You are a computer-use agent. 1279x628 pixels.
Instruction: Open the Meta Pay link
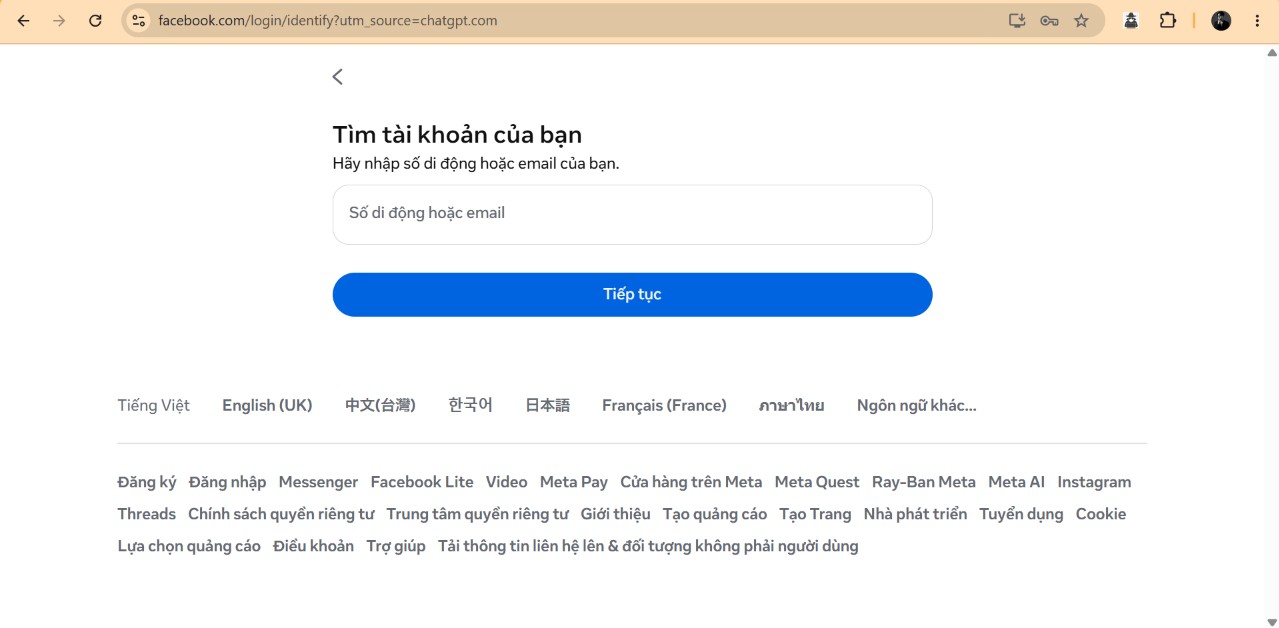point(573,482)
